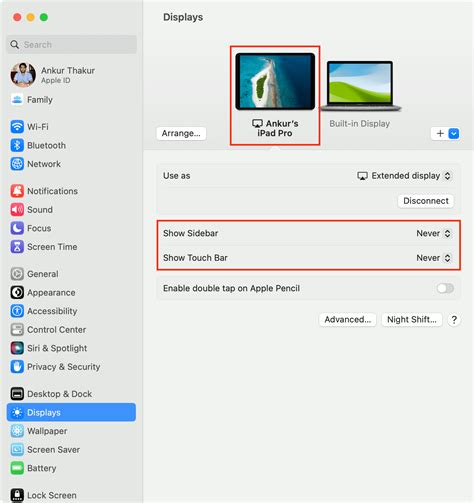474x503 pixels.
Task: Go to Accessibility settings label
Action: [52, 311]
